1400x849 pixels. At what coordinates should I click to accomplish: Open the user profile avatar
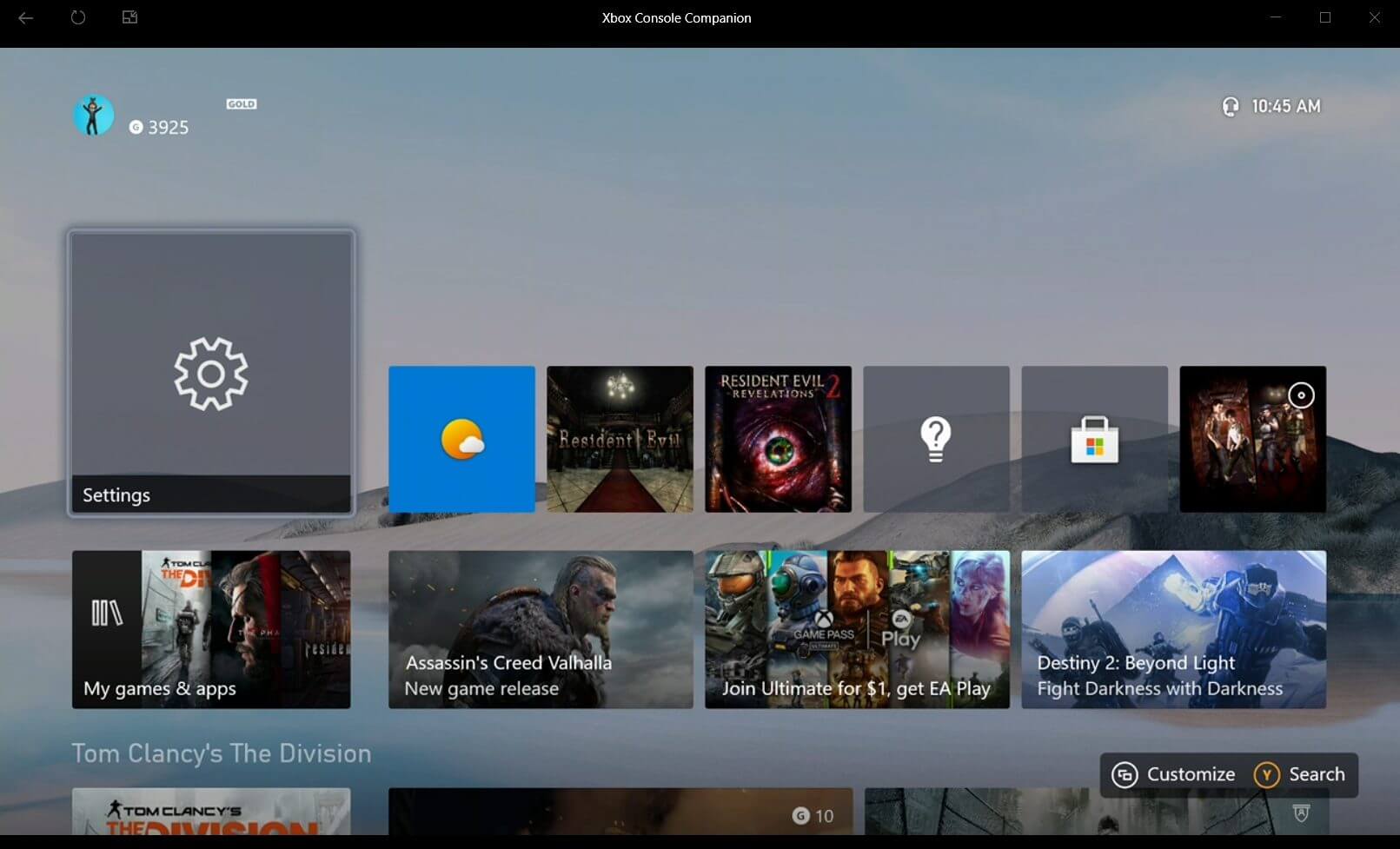click(x=93, y=116)
